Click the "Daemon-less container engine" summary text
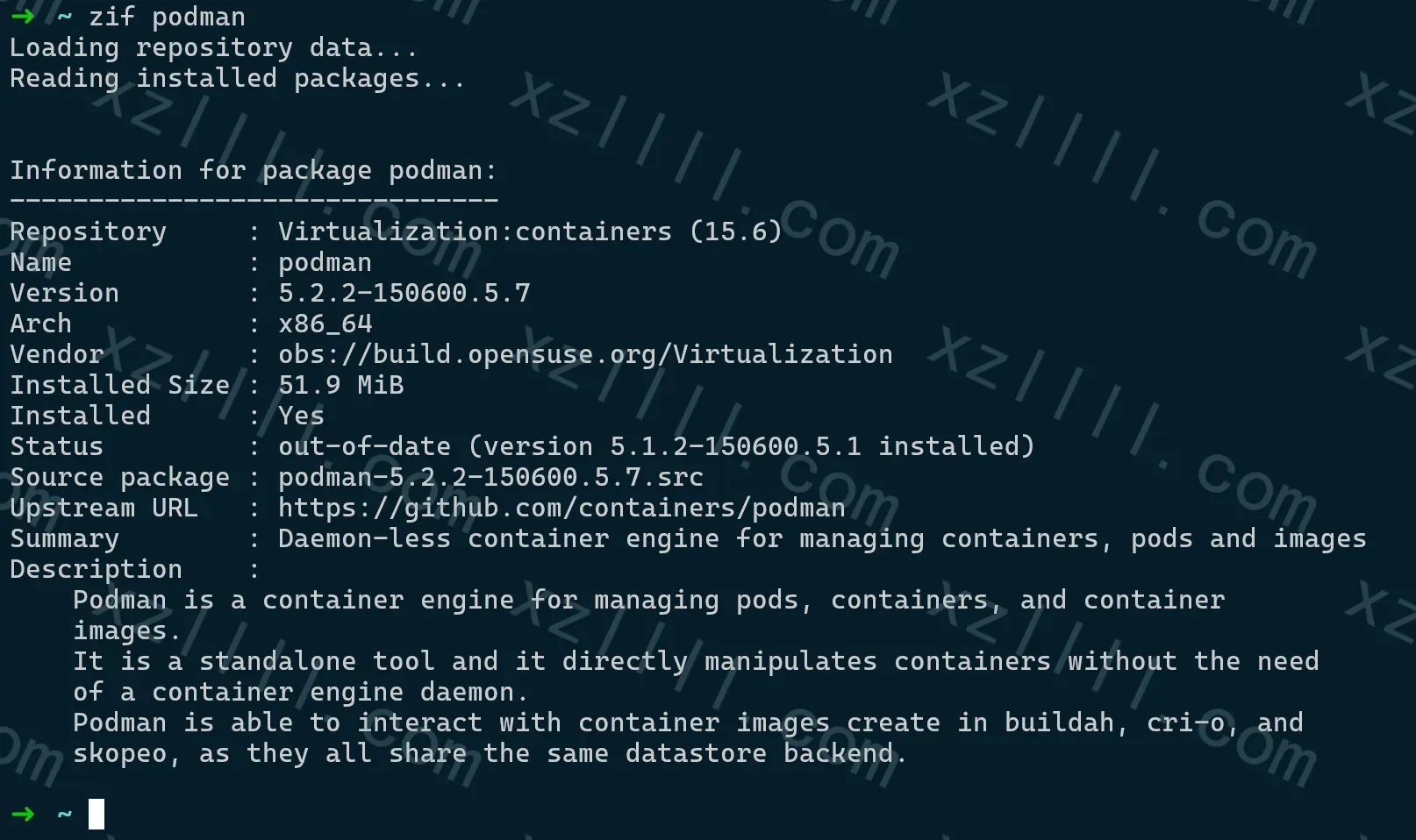This screenshot has width=1416, height=840. point(443,539)
